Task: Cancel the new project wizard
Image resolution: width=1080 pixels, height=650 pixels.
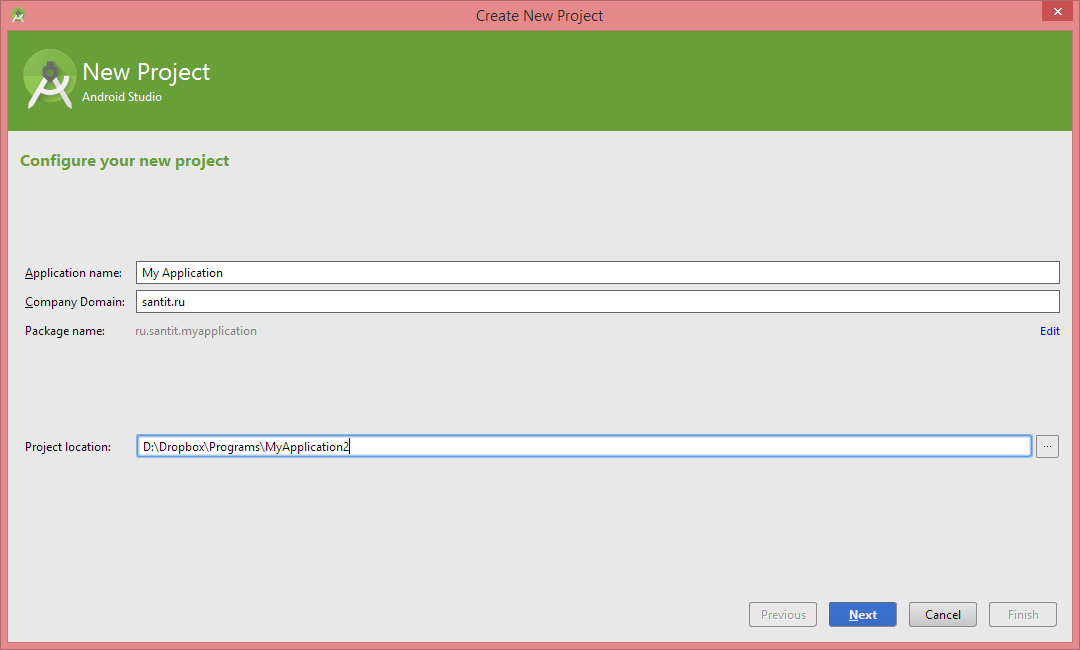Action: click(942, 615)
